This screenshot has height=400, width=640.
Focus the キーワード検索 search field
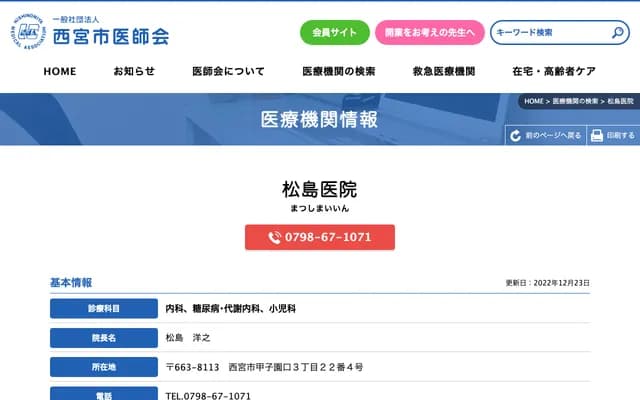(548, 33)
